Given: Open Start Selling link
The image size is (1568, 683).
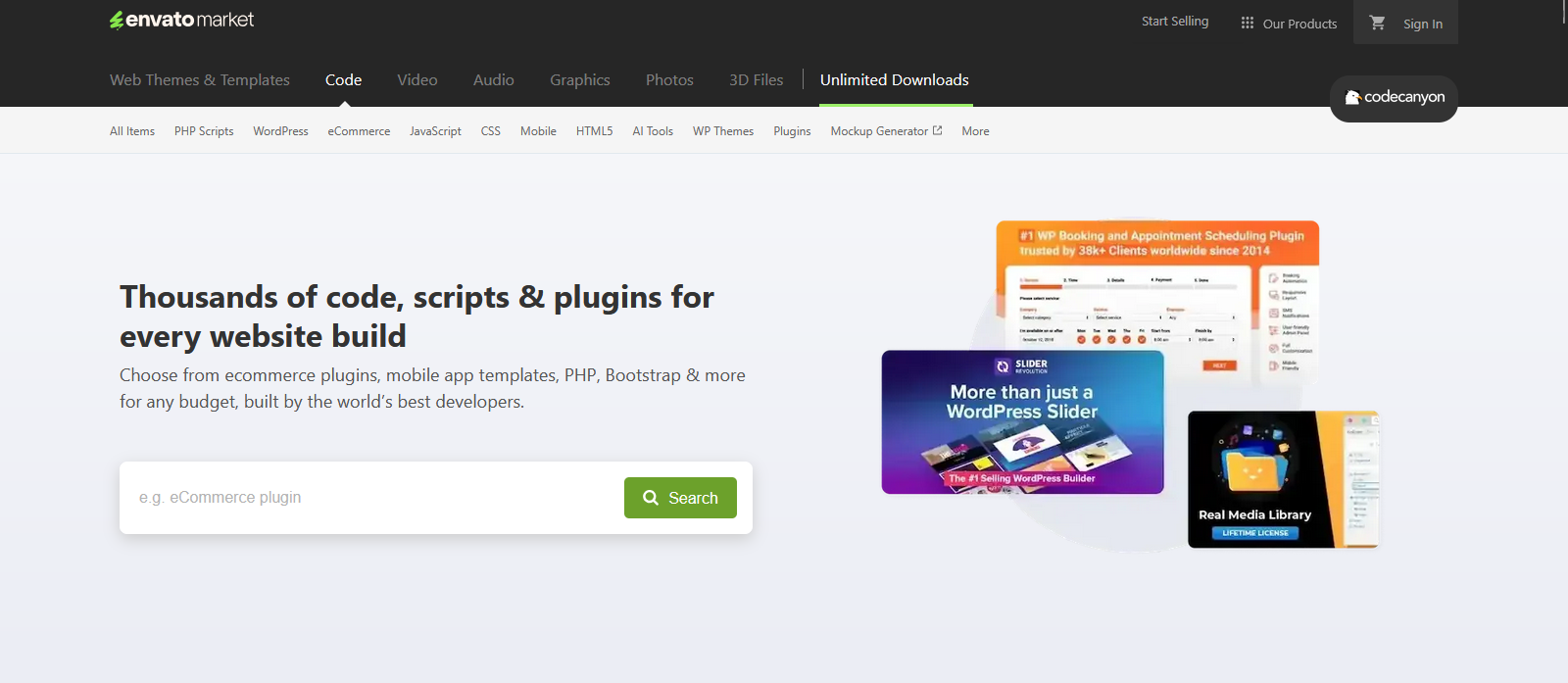Looking at the screenshot, I should [x=1175, y=22].
